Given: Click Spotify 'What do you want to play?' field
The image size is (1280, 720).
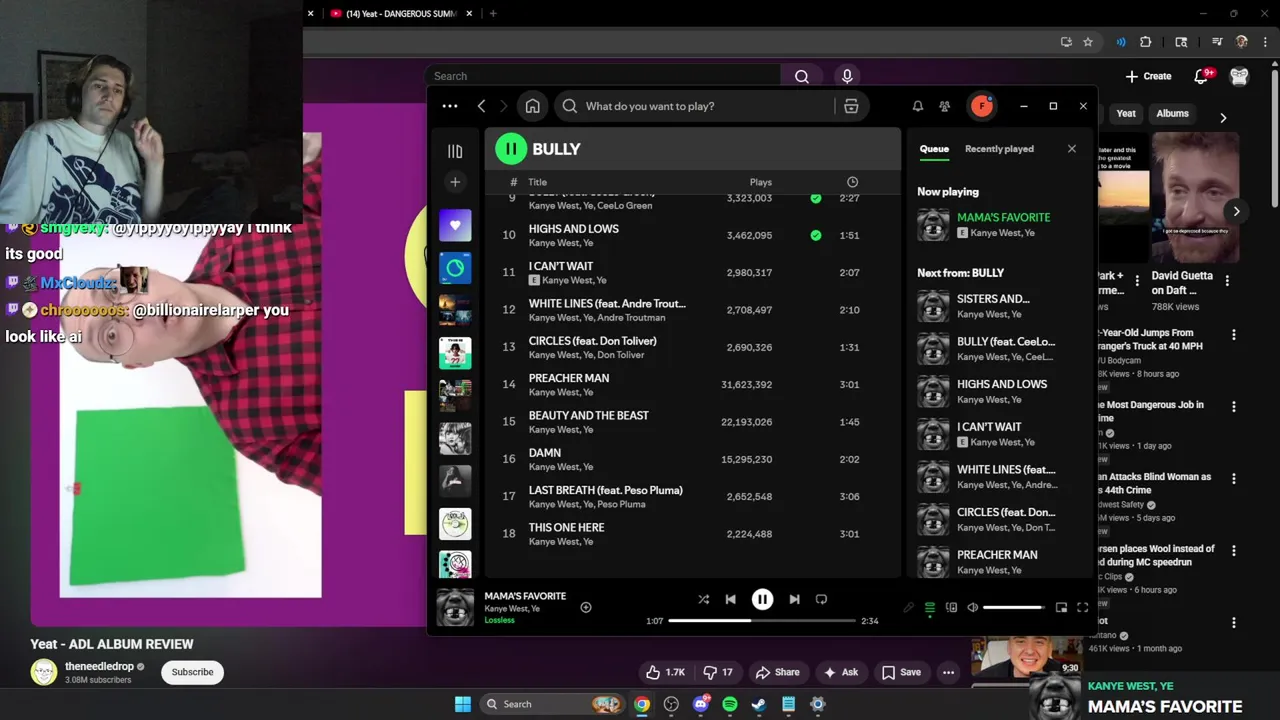Looking at the screenshot, I should (696, 106).
